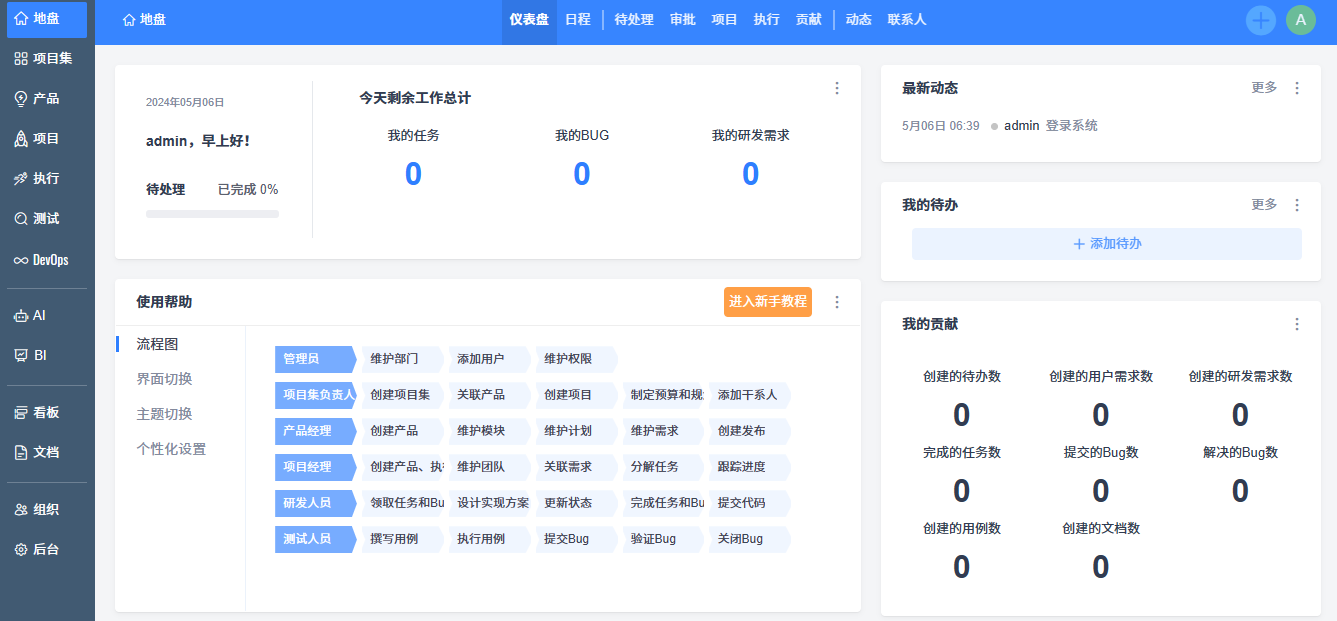1337x621 pixels.
Task: Click the AI robot icon in sidebar
Action: (x=21, y=315)
